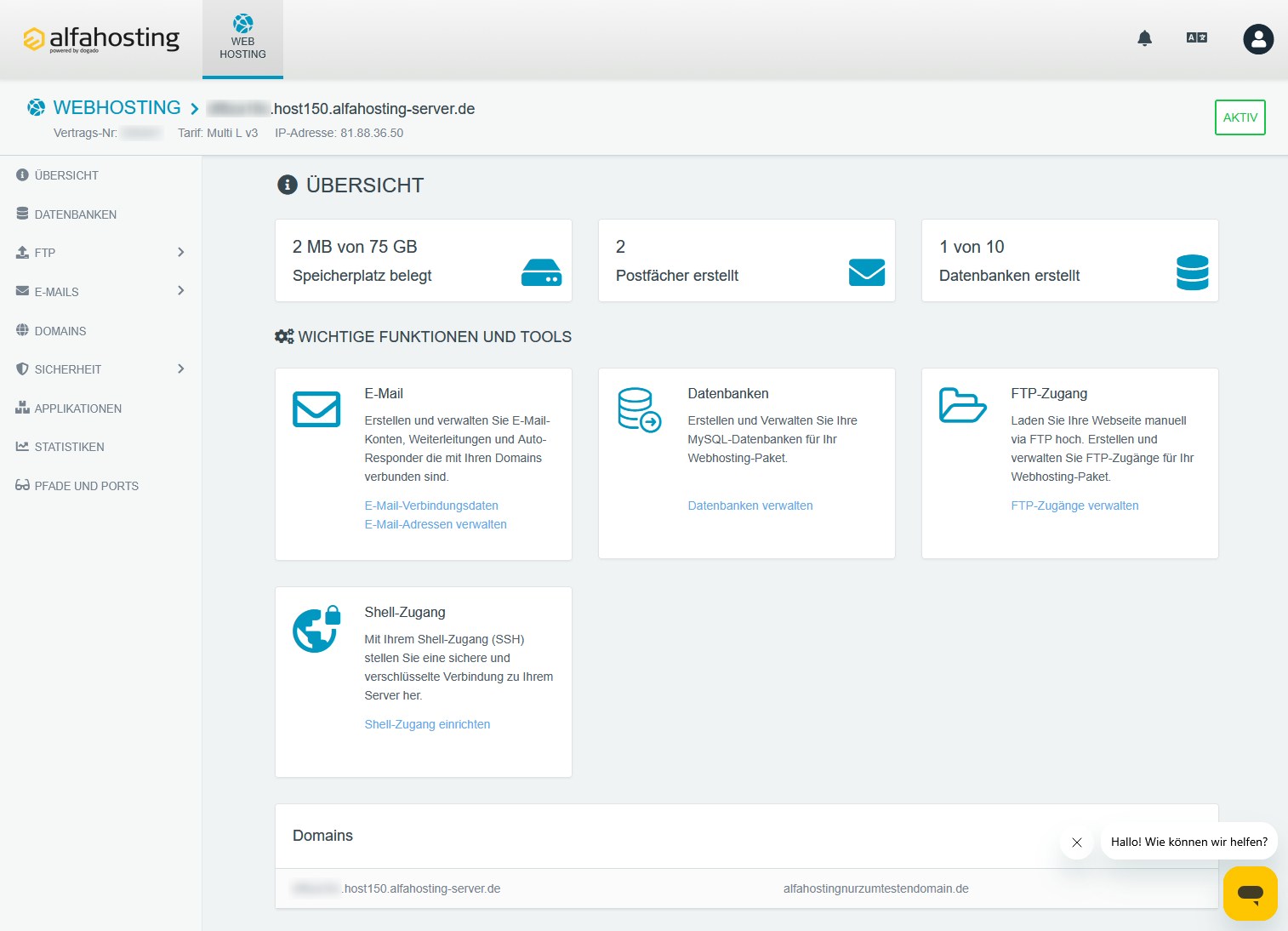Click the FTP-Zugang open folder icon
1288x931 pixels.
962,405
